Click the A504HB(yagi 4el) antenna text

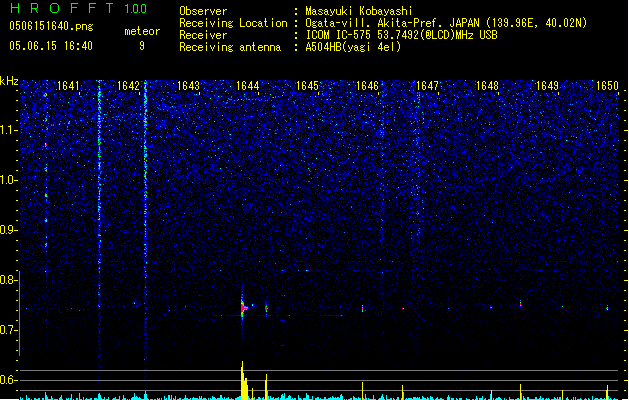(x=353, y=47)
